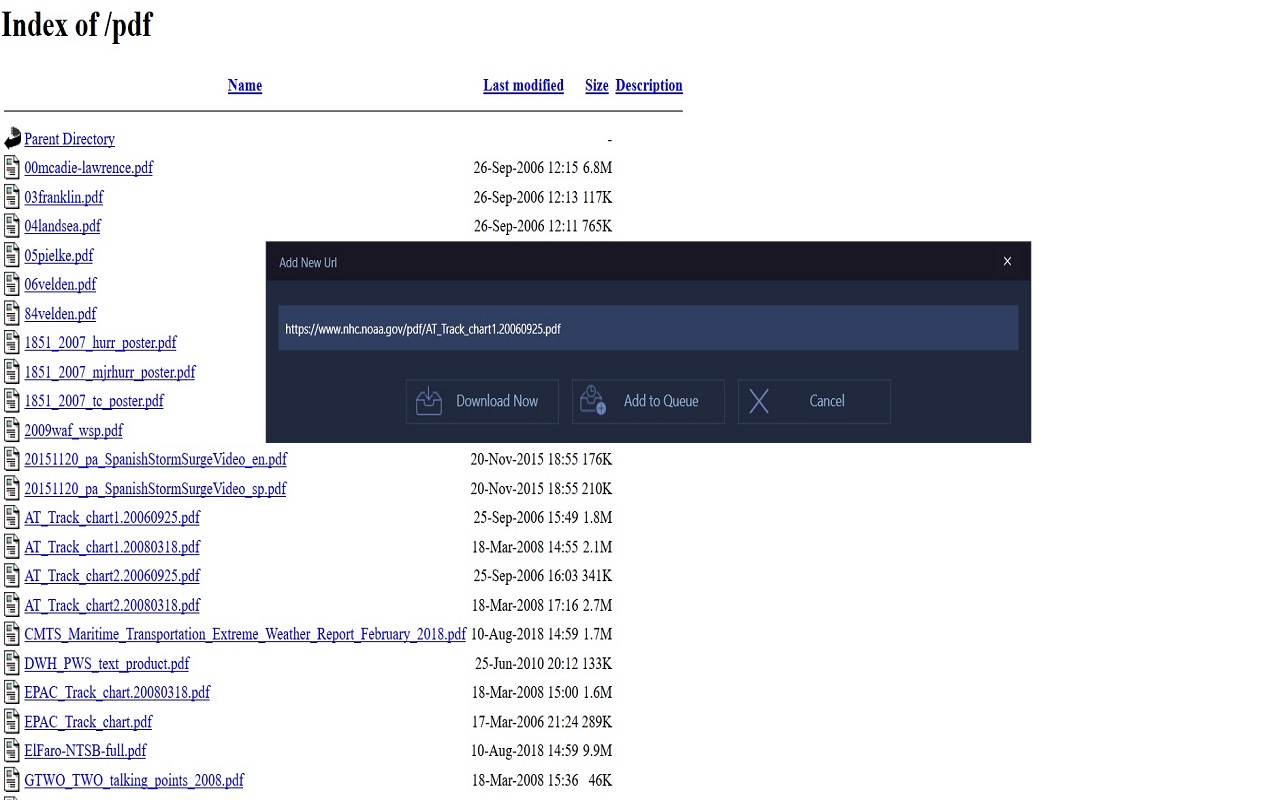The height and width of the screenshot is (800, 1280).
Task: Open AT_Track_chart2.20080318.pdf link
Action: pos(112,605)
